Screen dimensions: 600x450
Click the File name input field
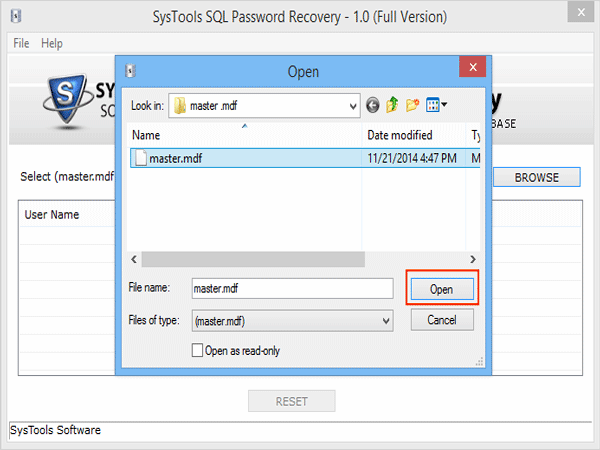click(x=292, y=288)
